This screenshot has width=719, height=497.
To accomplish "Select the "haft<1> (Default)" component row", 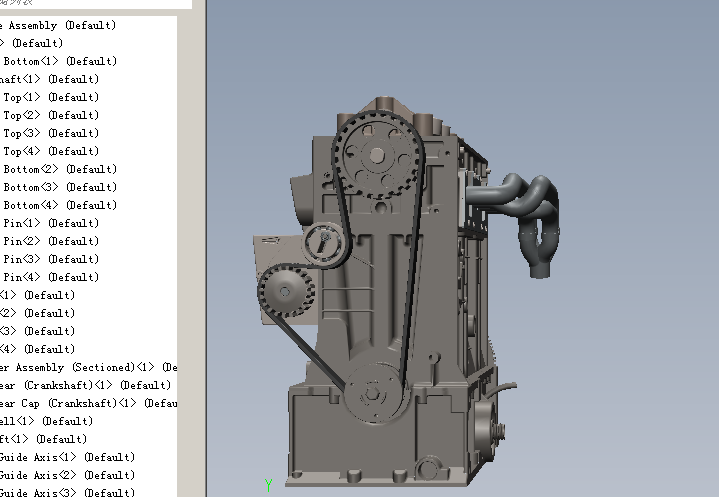I will 50,79.
